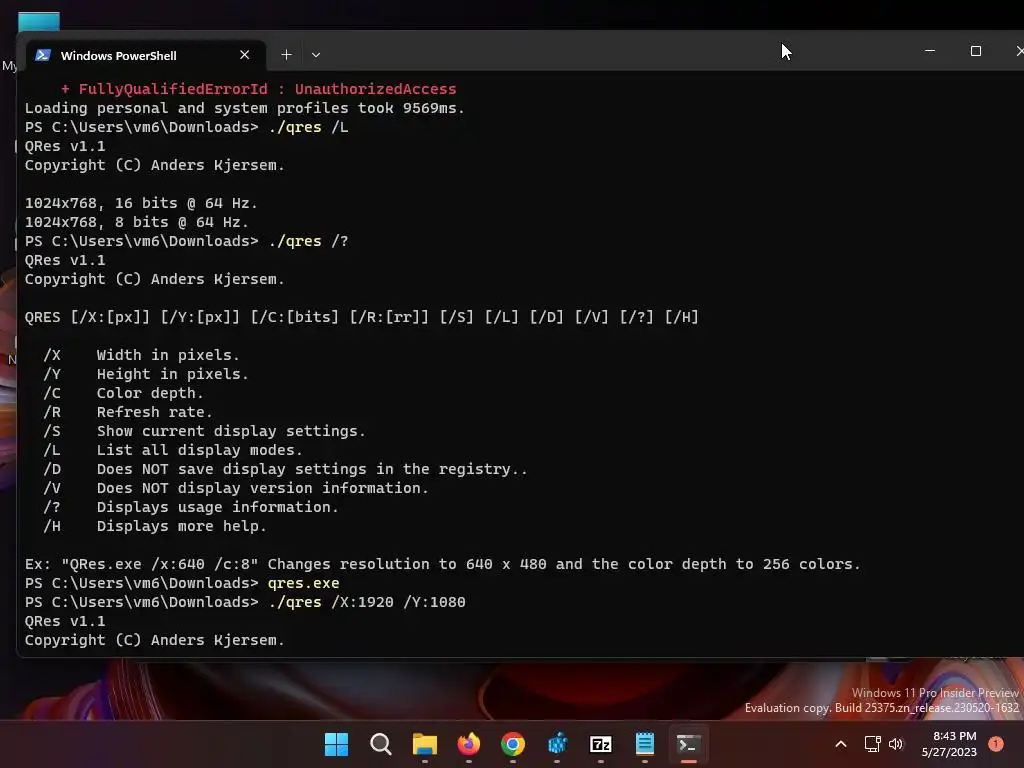The height and width of the screenshot is (768, 1024).
Task: Open the blue cubes app in taskbar
Action: (557, 744)
